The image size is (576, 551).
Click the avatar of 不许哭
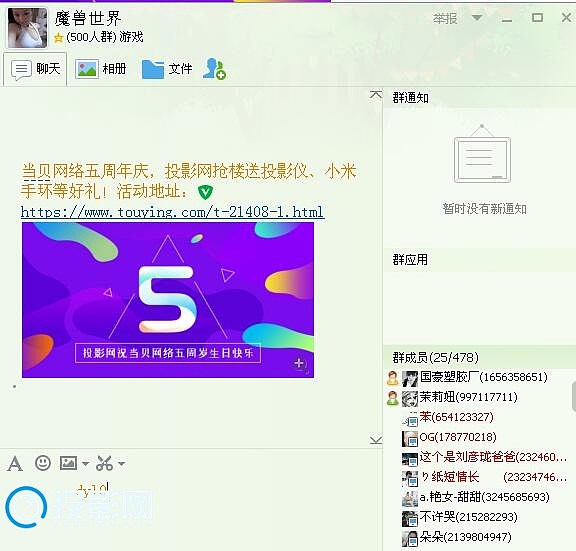[410, 519]
